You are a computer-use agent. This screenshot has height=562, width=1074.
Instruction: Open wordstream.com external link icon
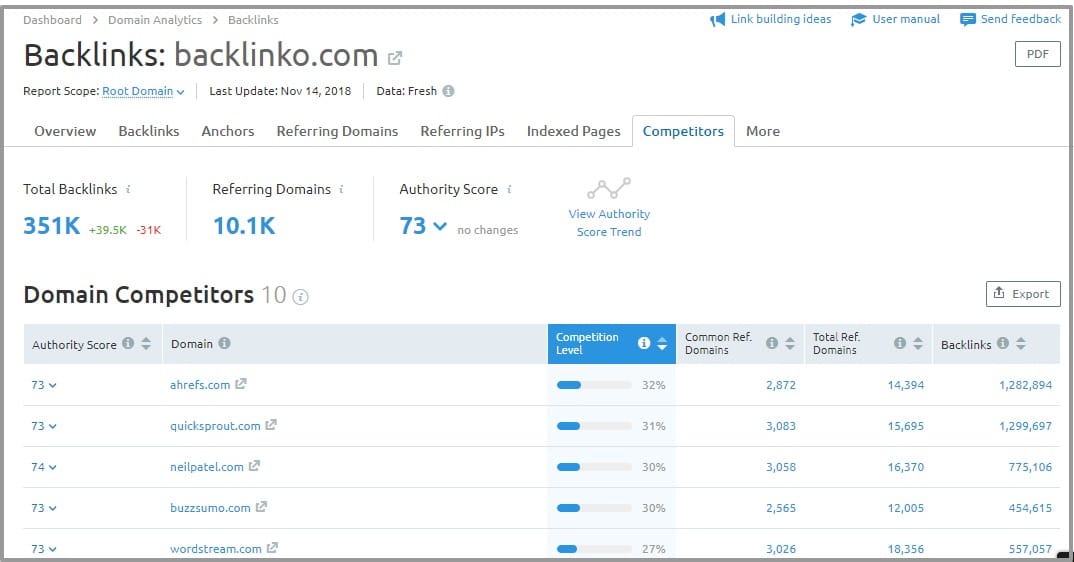coord(272,548)
